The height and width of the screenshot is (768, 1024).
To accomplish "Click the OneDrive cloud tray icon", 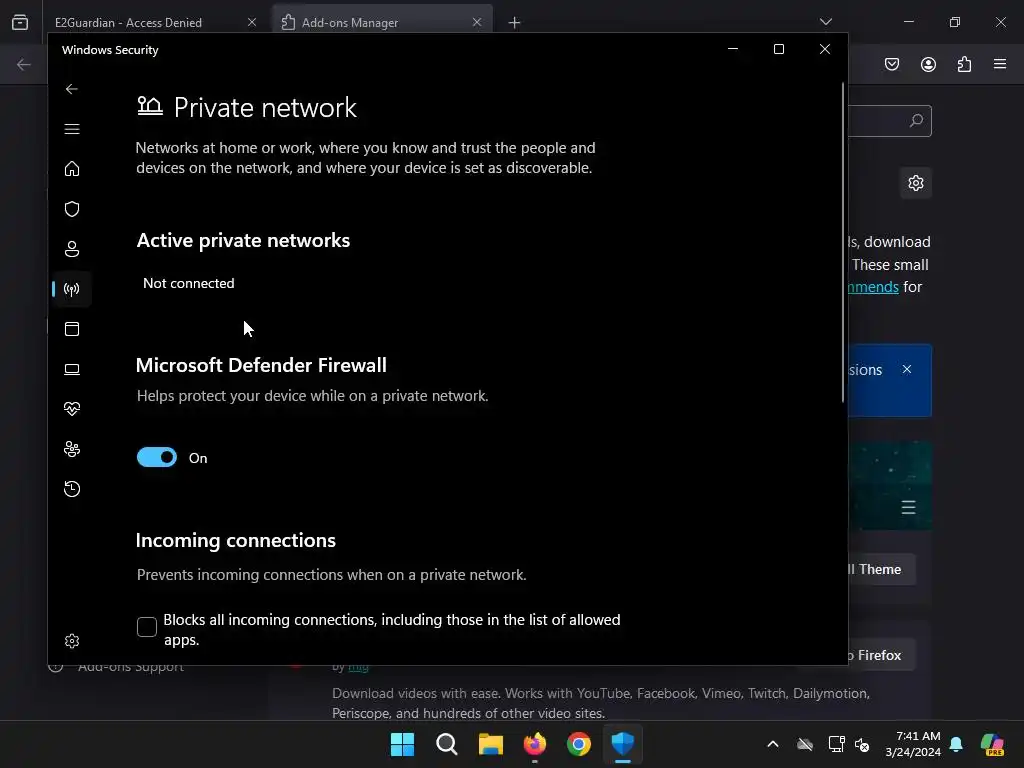I will pos(805,744).
